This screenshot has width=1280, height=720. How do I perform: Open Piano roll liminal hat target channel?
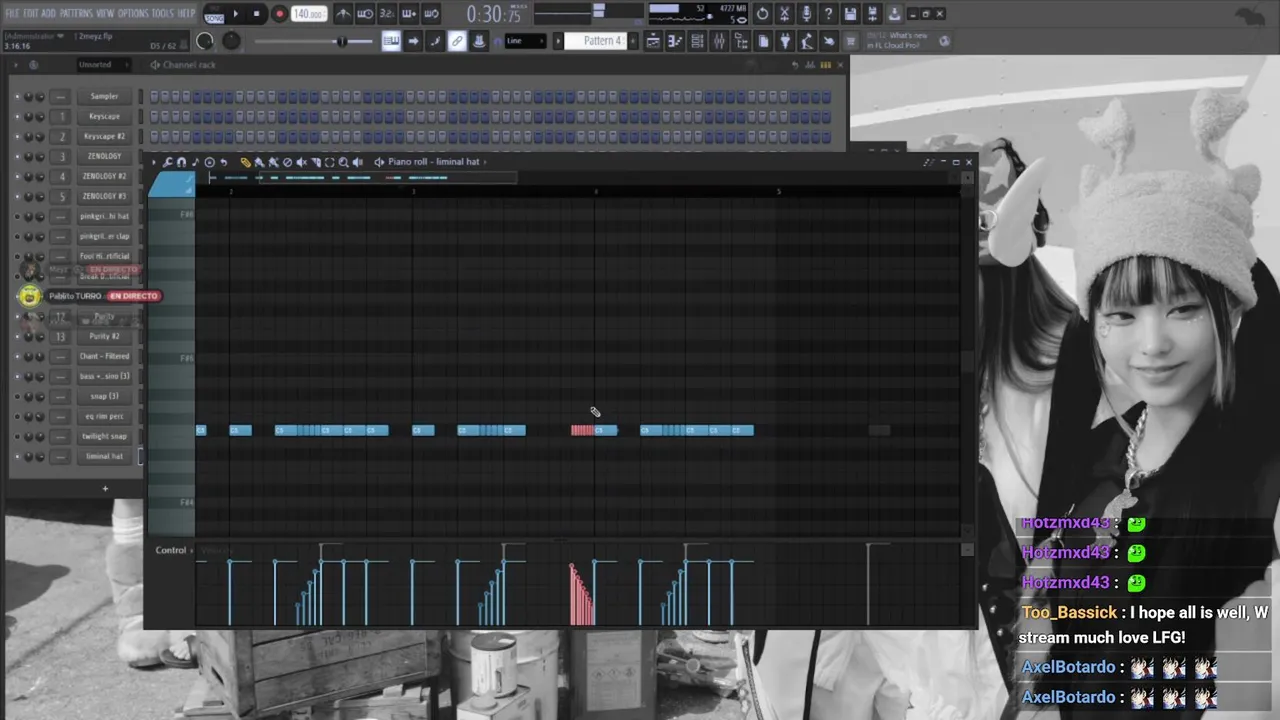pos(434,162)
